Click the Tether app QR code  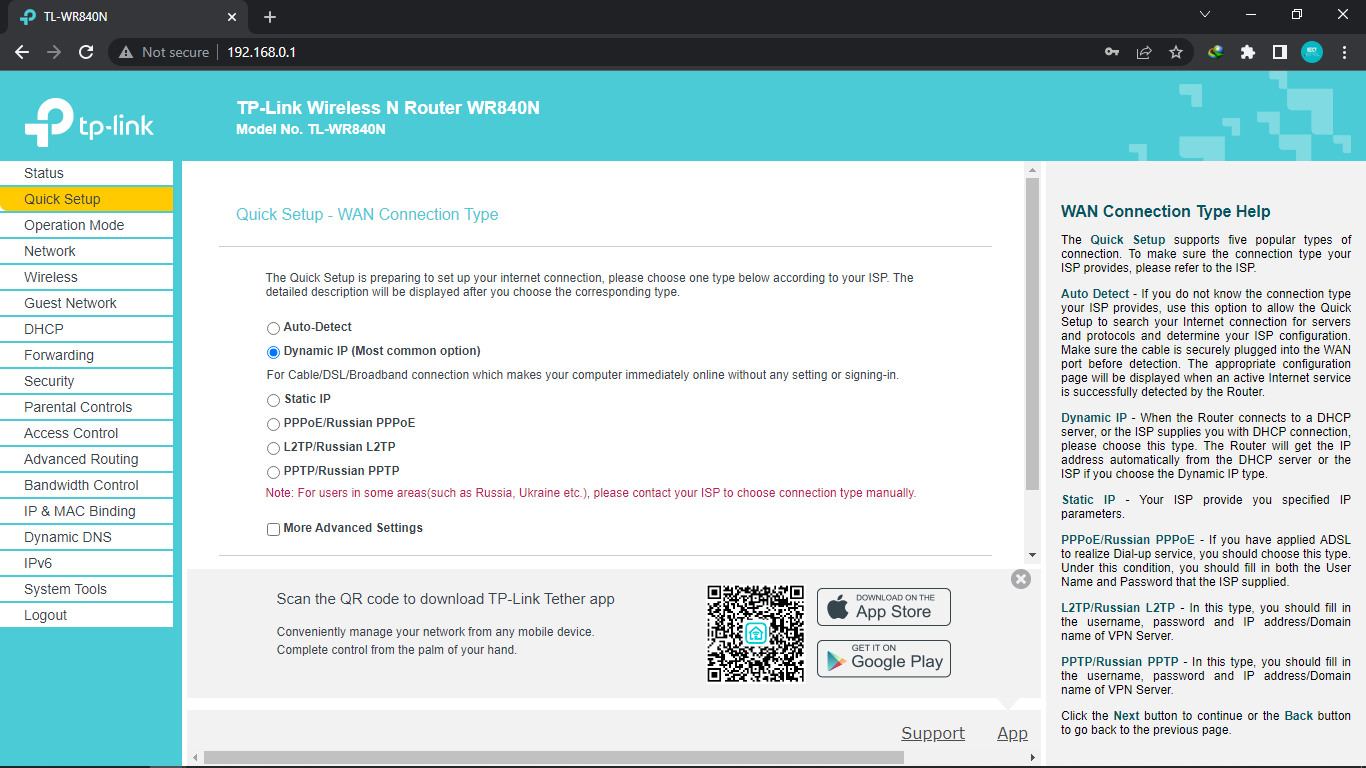click(756, 634)
